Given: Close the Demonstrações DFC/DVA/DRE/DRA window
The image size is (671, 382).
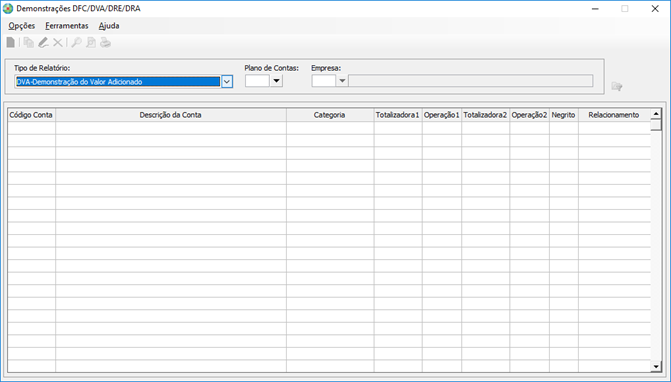Looking at the screenshot, I should (x=655, y=9).
